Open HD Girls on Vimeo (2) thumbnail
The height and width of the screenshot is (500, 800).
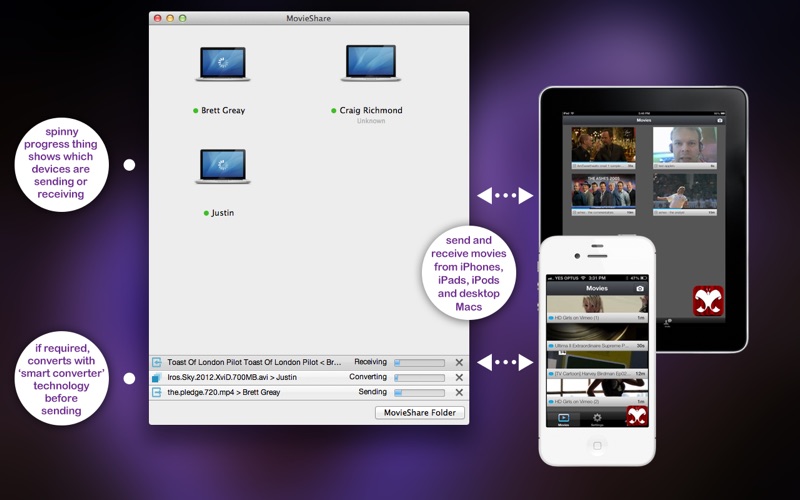point(597,392)
